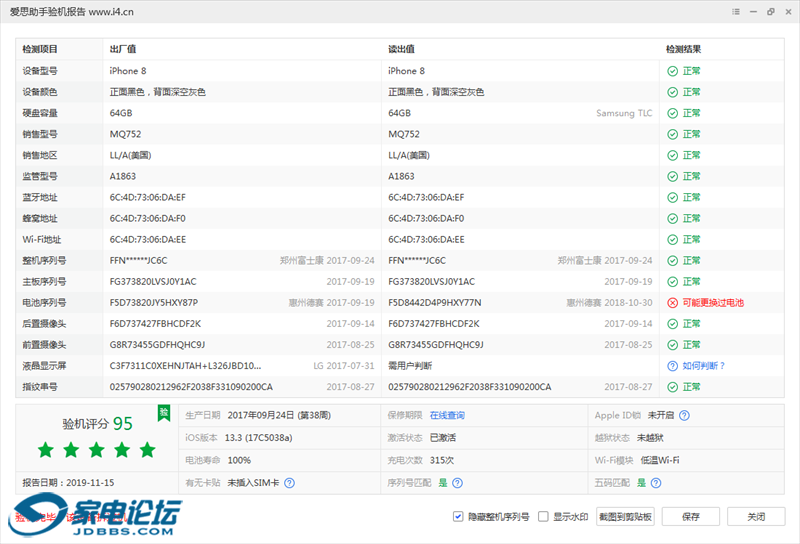Select the iOS版本 13.3 (17C5038a) value

pyautogui.click(x=259, y=438)
